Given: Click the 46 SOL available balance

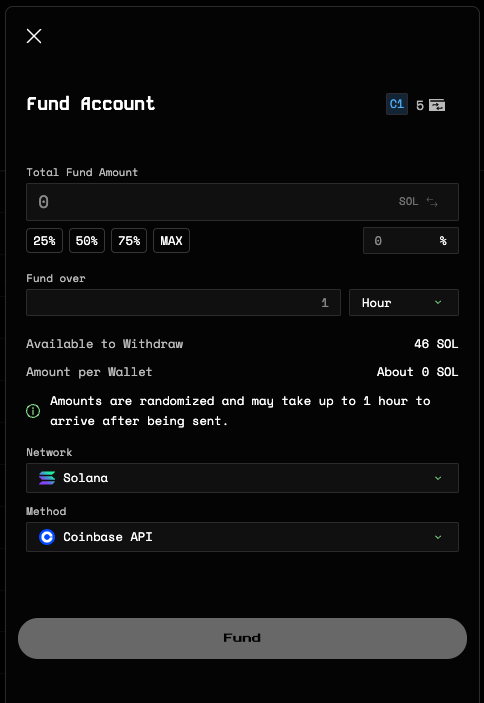Looking at the screenshot, I should click(436, 344).
